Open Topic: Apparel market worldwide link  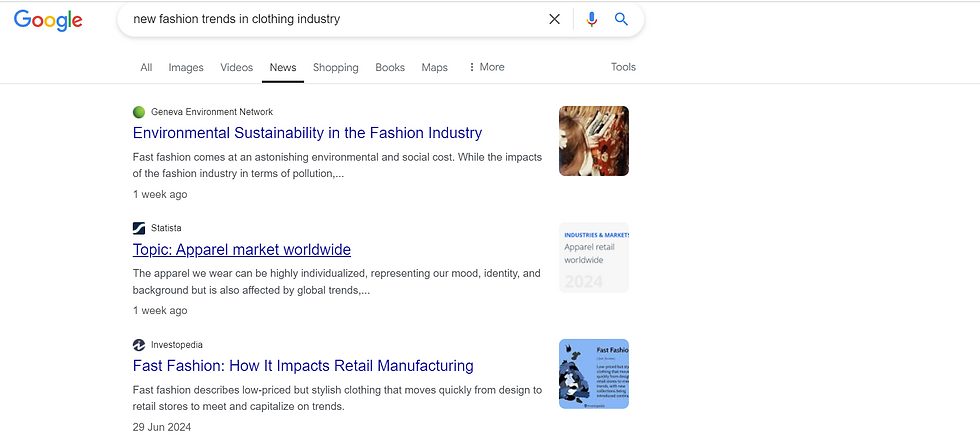(242, 250)
